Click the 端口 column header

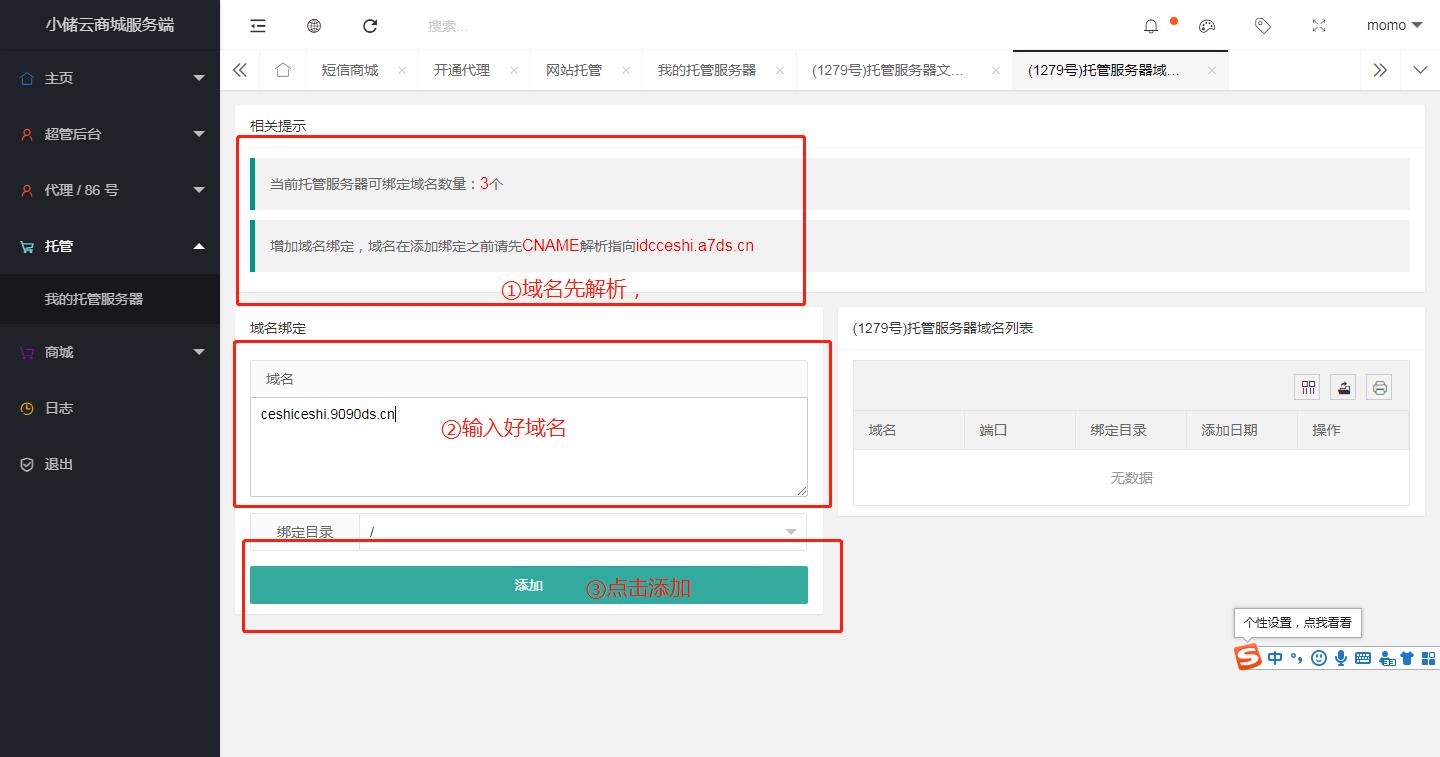click(1020, 430)
